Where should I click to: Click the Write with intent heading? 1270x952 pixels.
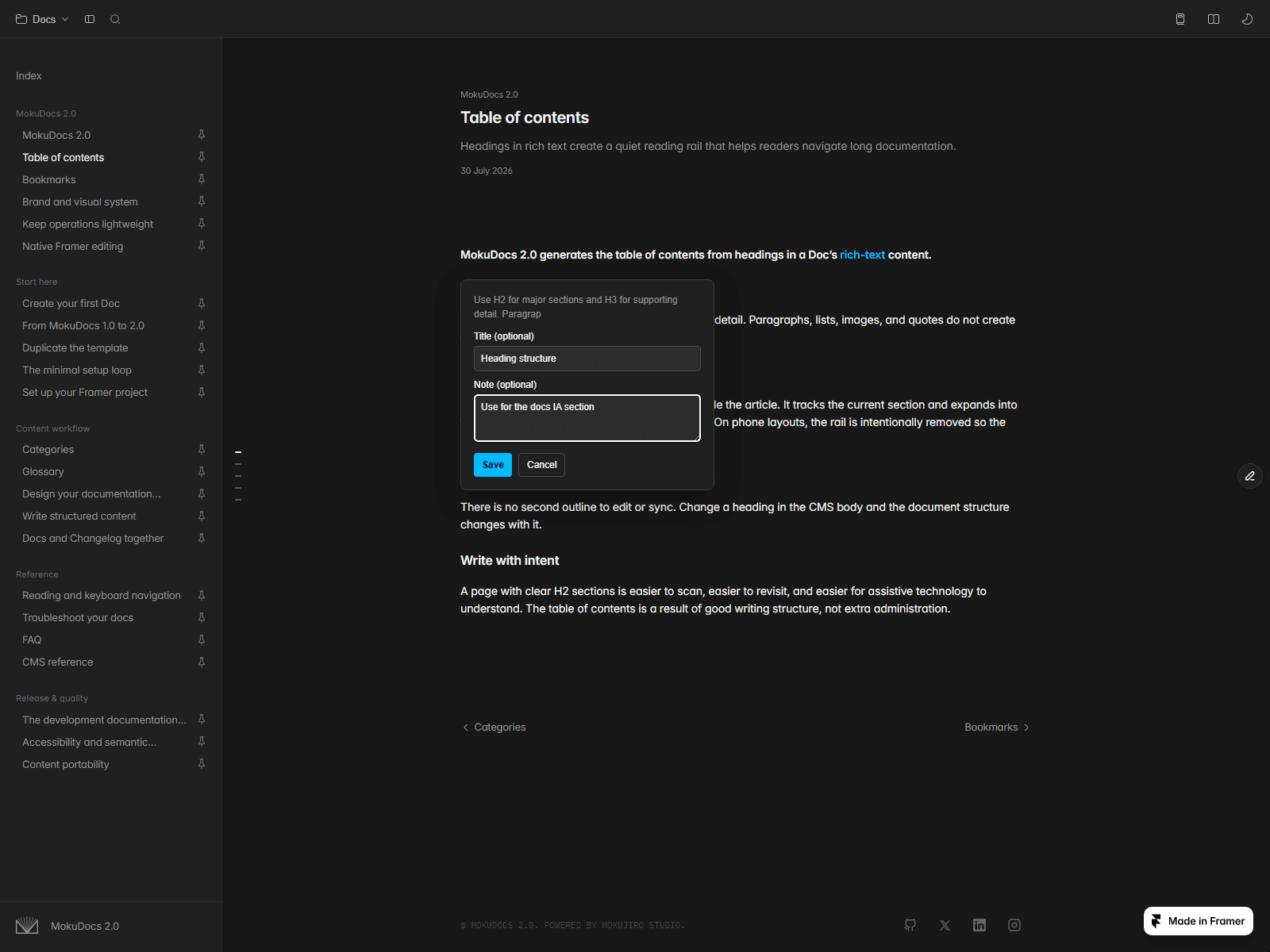coord(510,560)
